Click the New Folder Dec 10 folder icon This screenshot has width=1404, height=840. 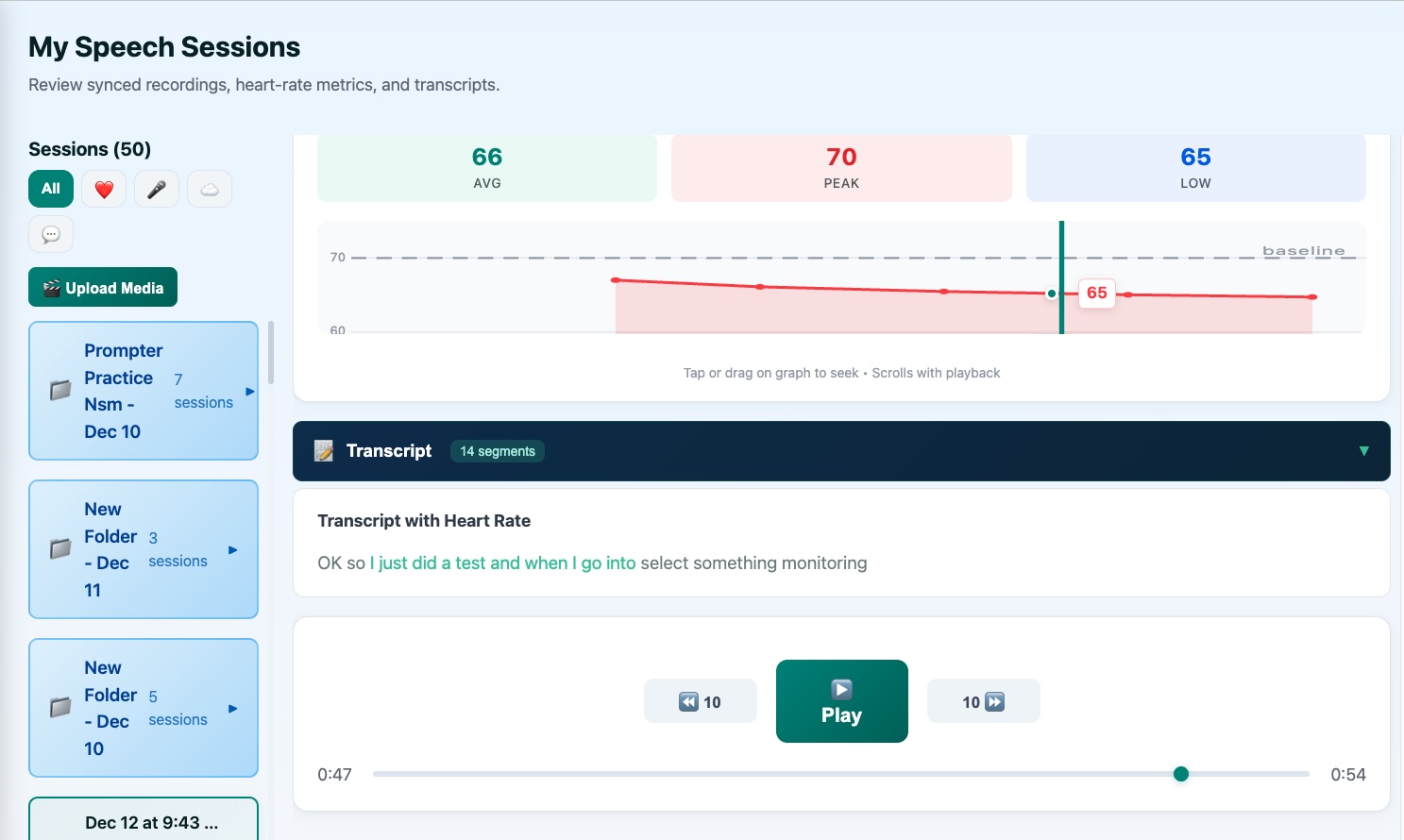point(60,707)
